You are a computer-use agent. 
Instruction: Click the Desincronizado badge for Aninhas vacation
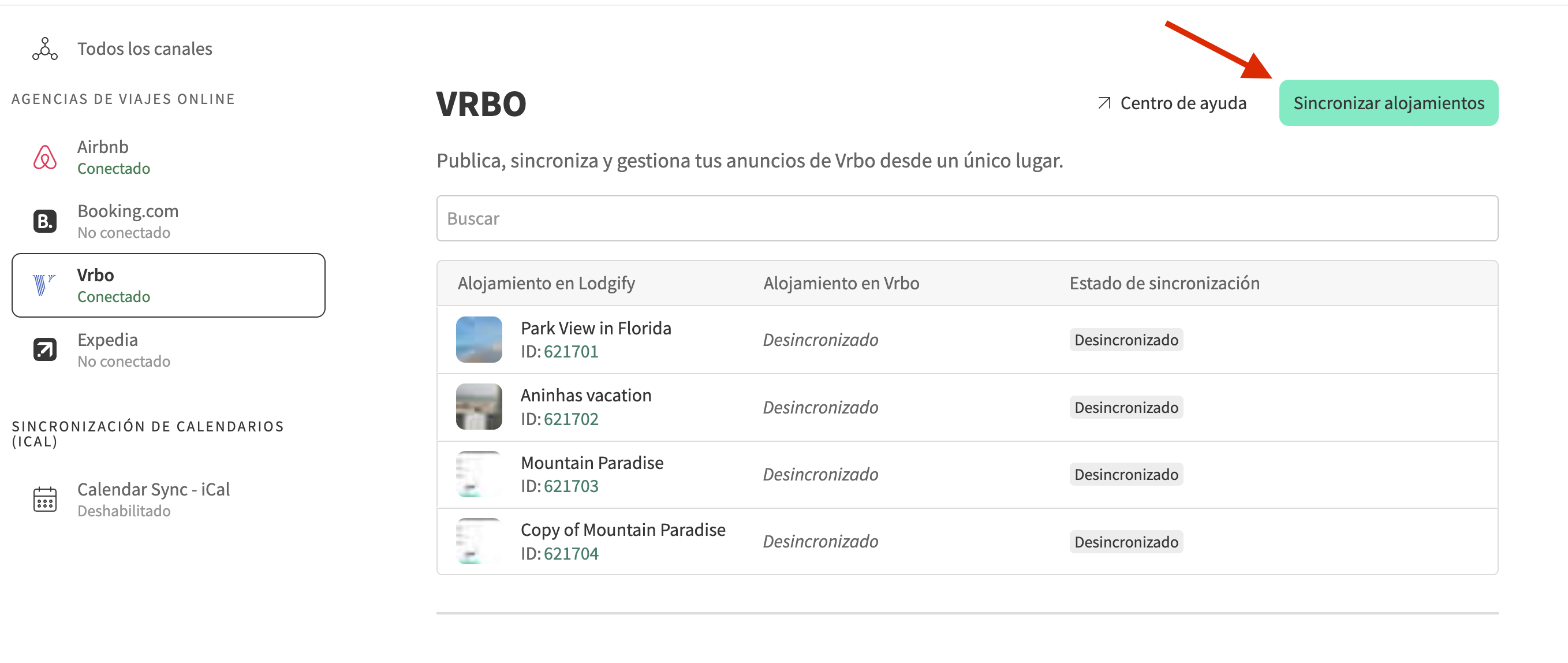[1125, 407]
